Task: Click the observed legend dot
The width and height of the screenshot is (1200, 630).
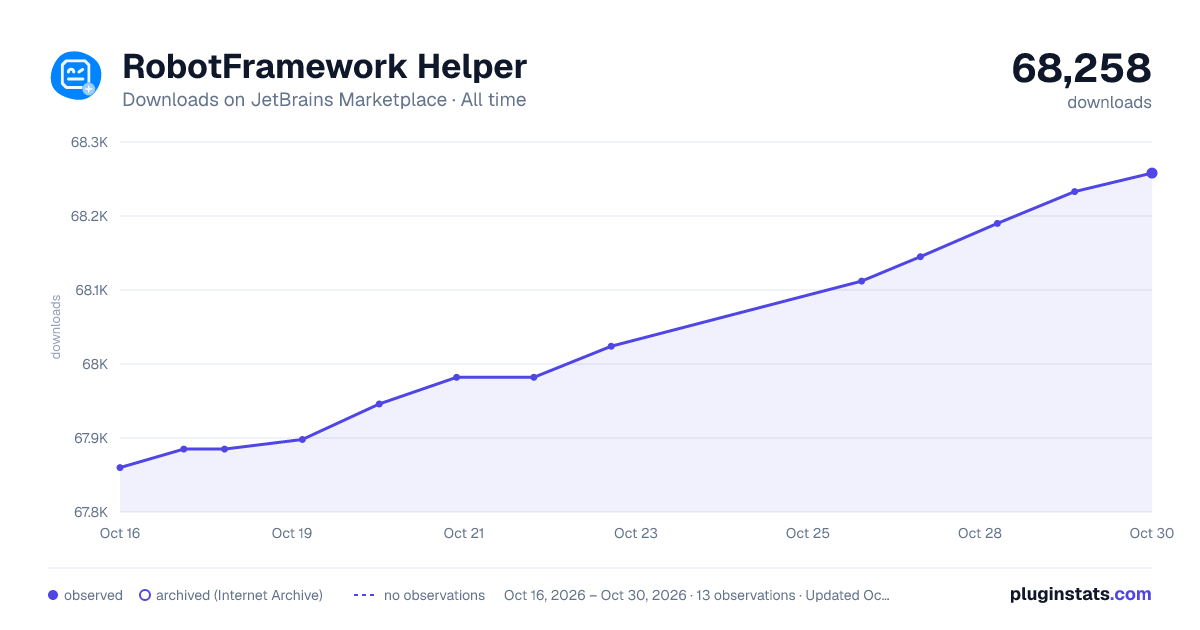Action: [x=53, y=595]
